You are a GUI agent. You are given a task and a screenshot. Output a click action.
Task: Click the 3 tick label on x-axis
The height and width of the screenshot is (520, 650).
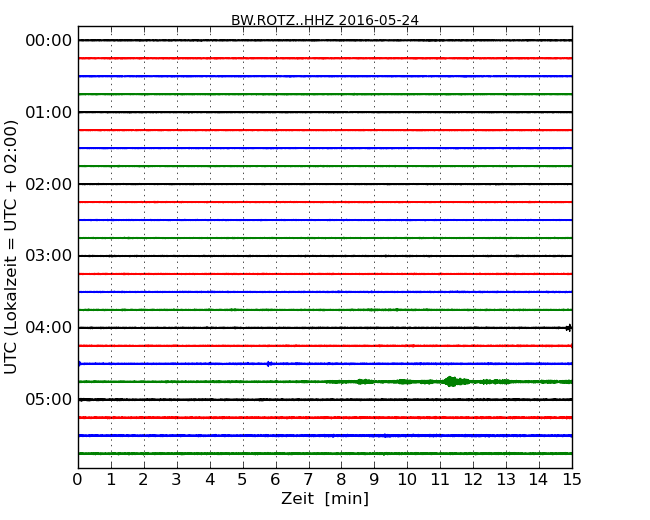(177, 480)
